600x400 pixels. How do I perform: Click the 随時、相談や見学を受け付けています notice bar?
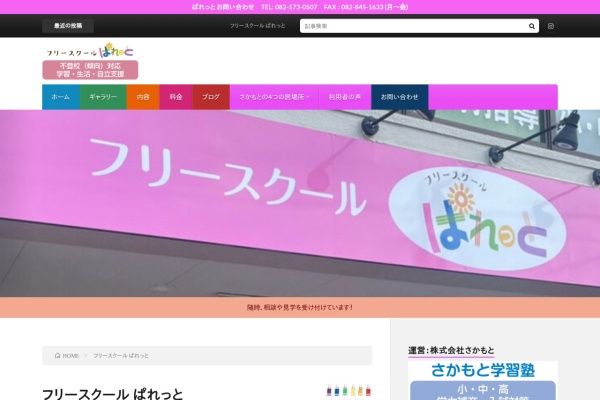click(x=300, y=307)
